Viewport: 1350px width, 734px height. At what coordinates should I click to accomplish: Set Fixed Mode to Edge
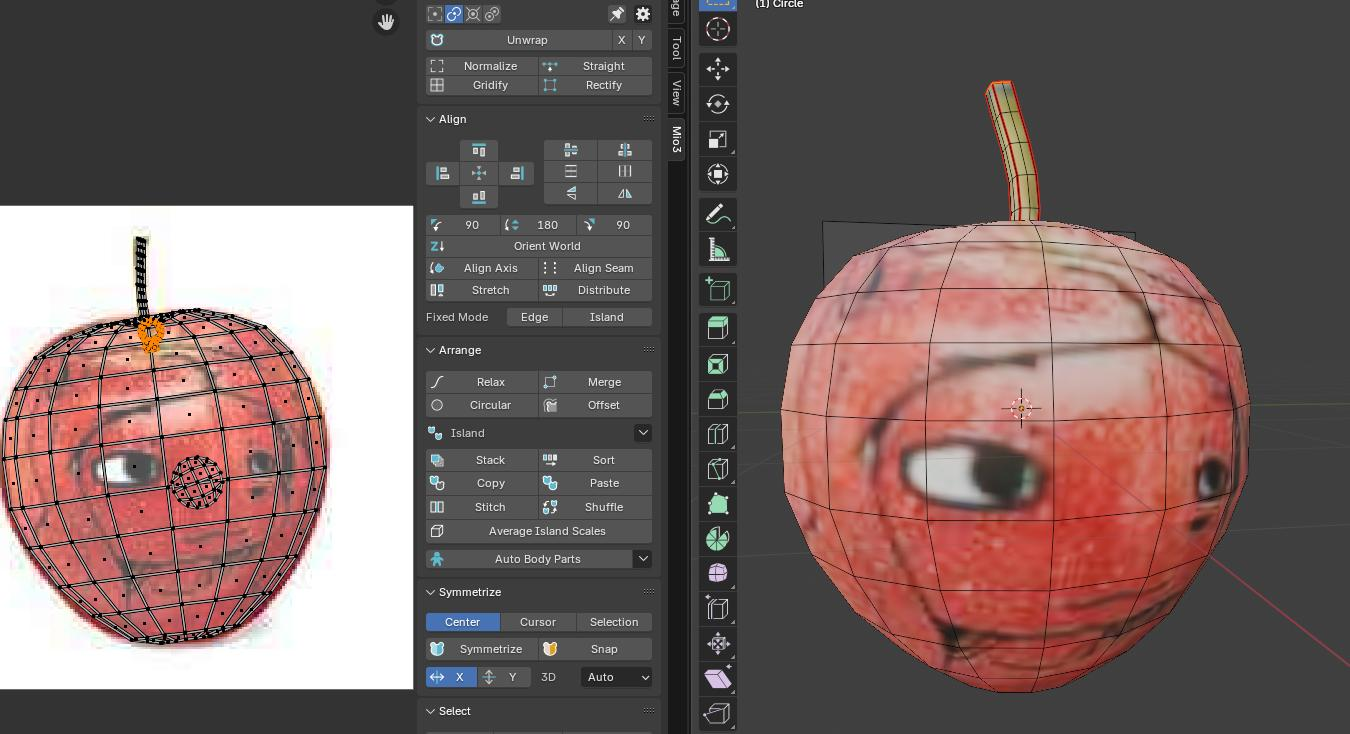(x=534, y=317)
